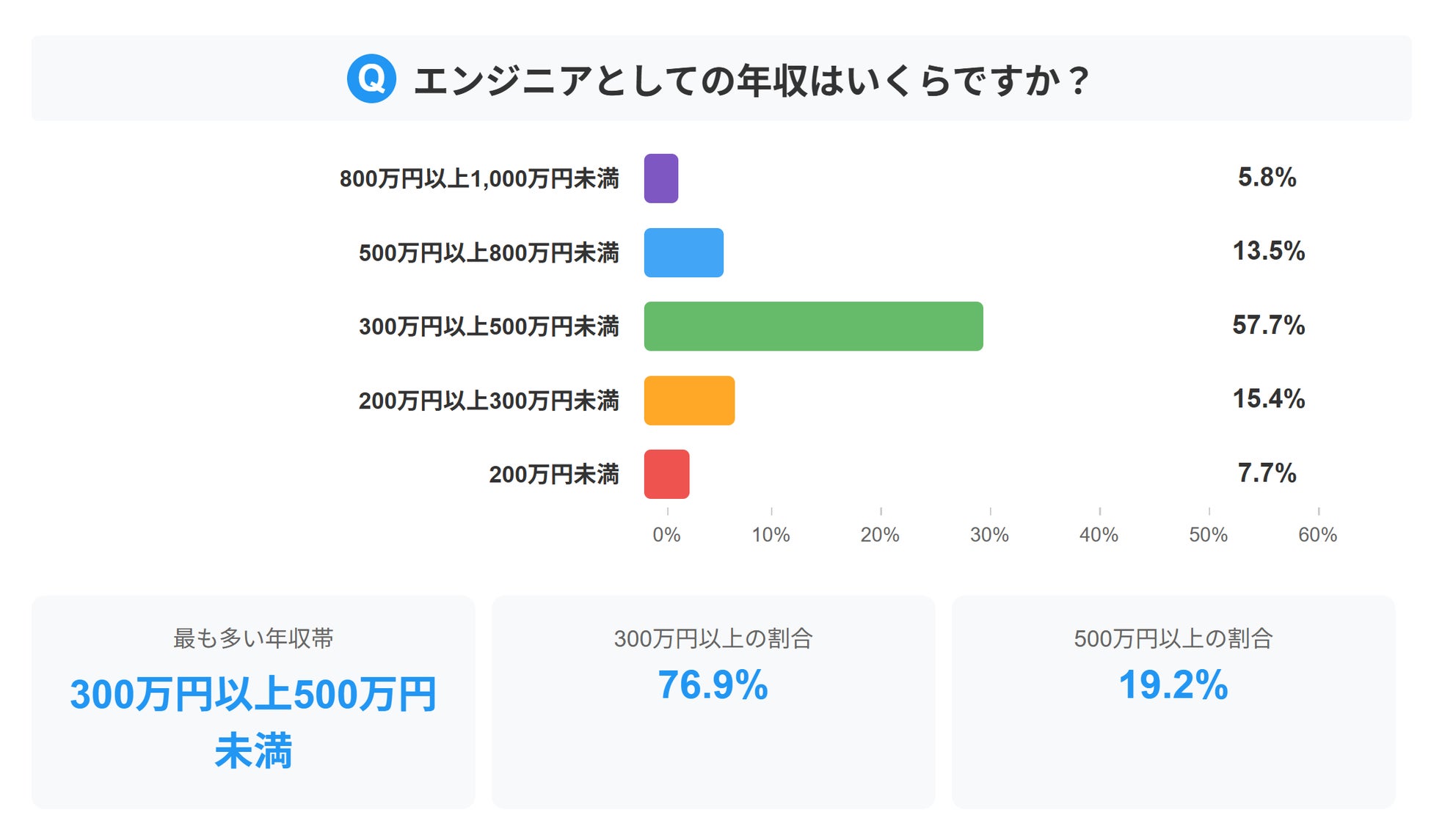Click the 800万円以上1,000万円未満 category label
The width and height of the screenshot is (1431, 840).
[479, 179]
